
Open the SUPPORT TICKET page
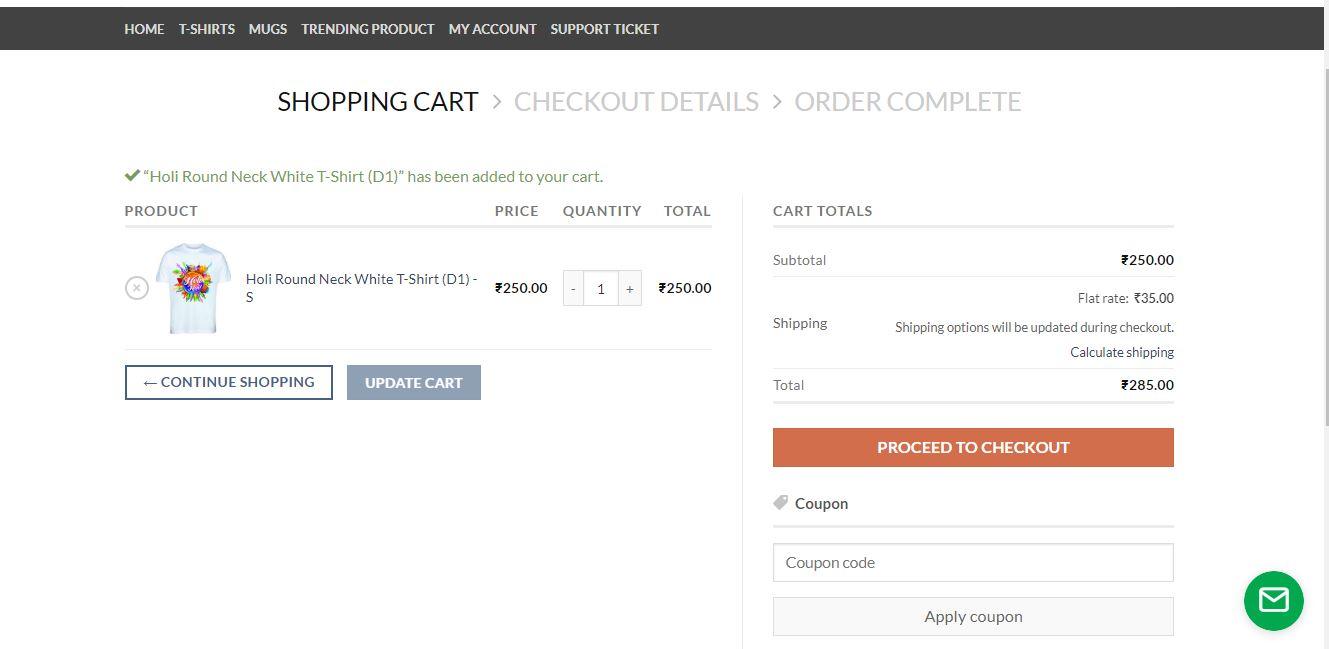click(604, 29)
